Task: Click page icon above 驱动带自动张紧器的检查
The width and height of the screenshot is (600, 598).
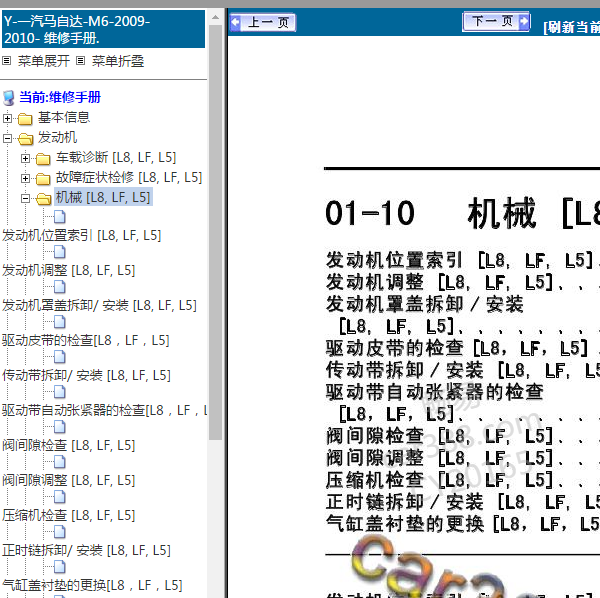Action: [59, 391]
